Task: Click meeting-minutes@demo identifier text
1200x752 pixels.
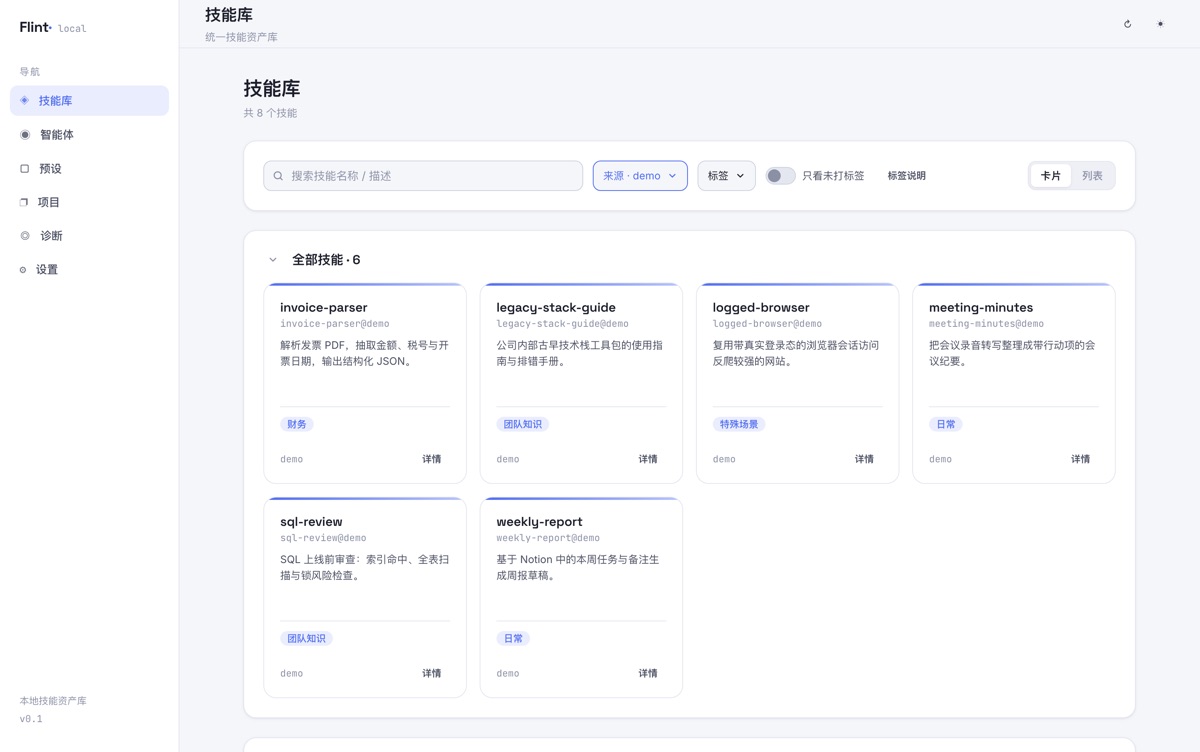Action: tap(986, 324)
